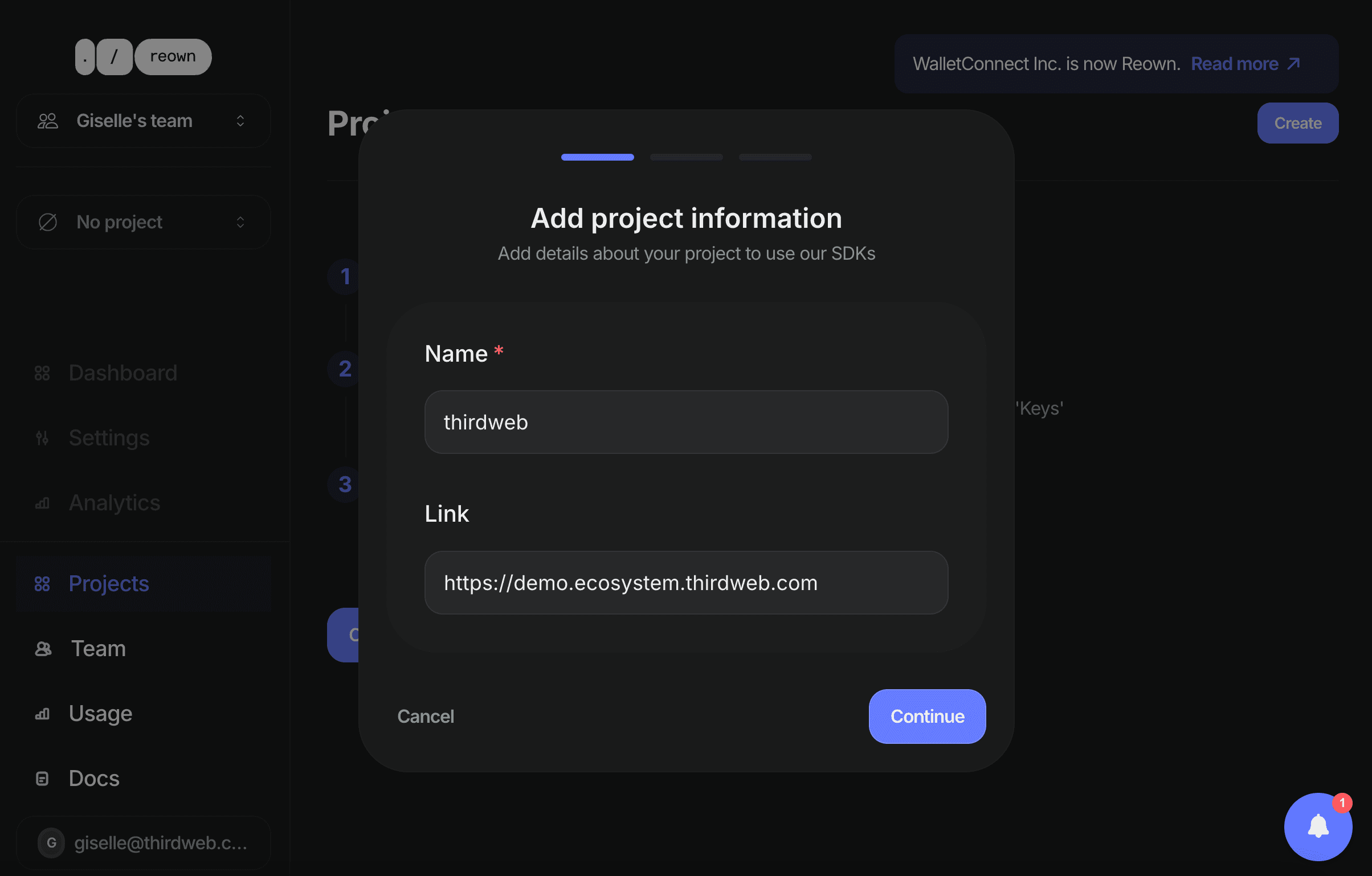Image resolution: width=1372 pixels, height=876 pixels.
Task: Open the giselle@thirdweb account menu
Action: point(160,843)
